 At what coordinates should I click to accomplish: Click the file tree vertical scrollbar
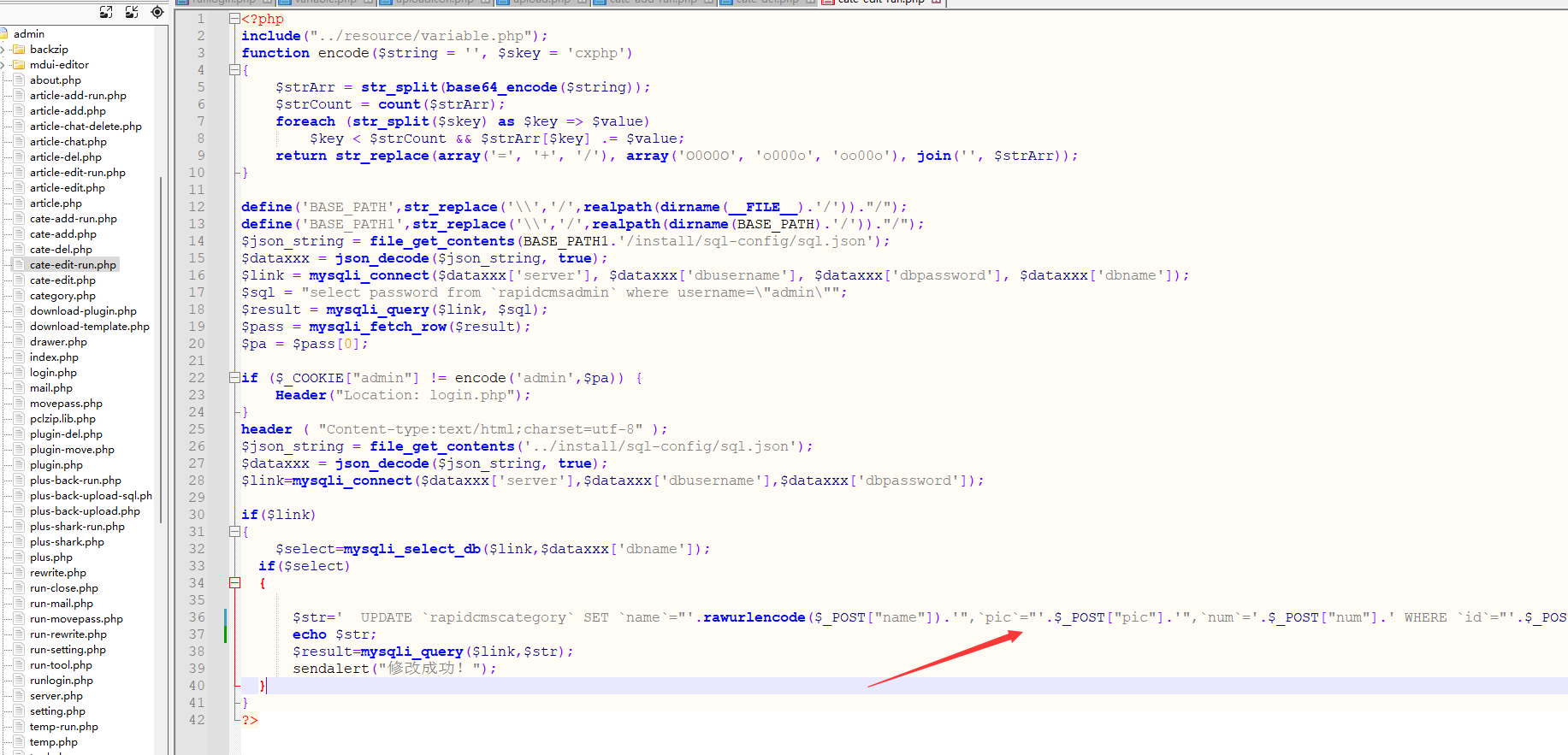click(161, 342)
